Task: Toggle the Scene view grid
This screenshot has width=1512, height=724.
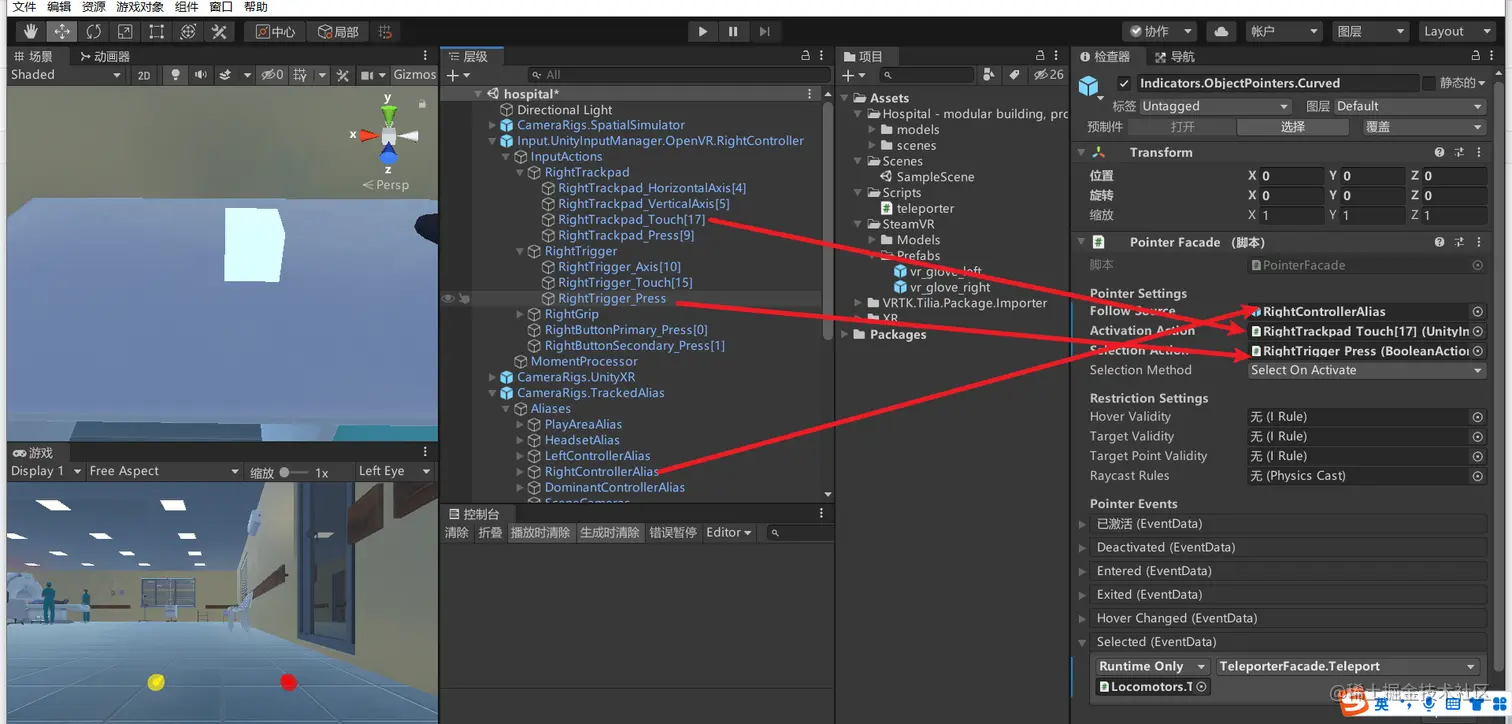Action: (299, 75)
